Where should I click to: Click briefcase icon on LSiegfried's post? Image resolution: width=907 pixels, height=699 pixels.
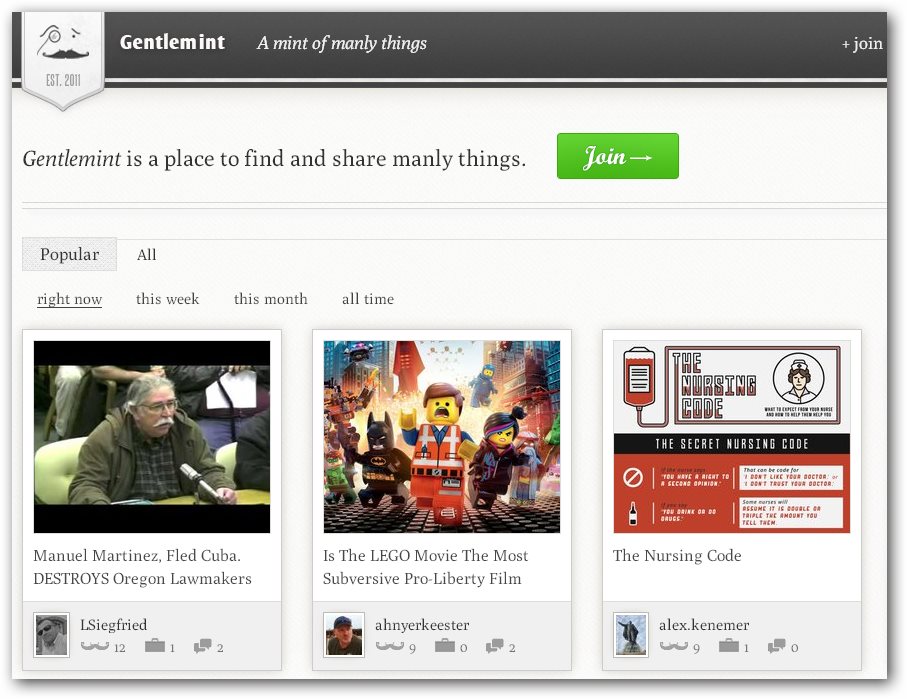pyautogui.click(x=154, y=645)
